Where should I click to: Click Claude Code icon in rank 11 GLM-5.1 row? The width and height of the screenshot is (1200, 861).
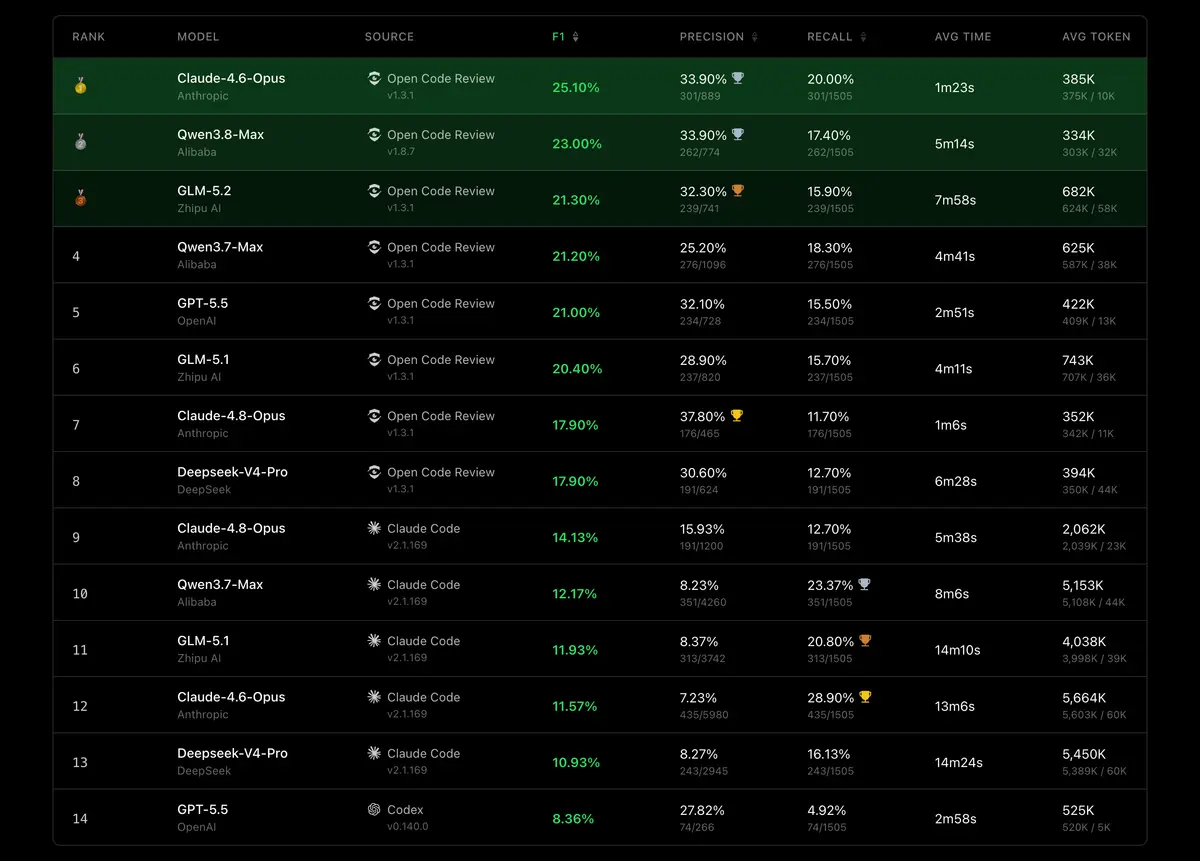pos(374,640)
